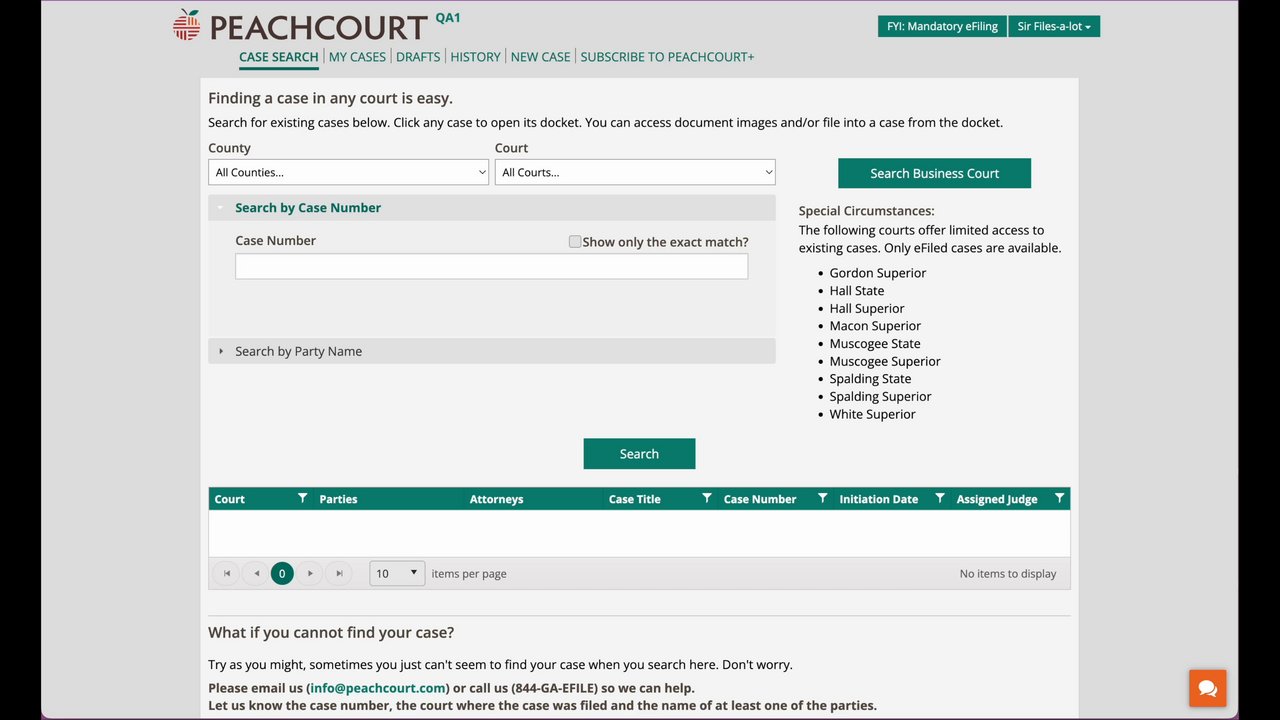
Task: Switch to the CASE SEARCH tab
Action: (279, 57)
